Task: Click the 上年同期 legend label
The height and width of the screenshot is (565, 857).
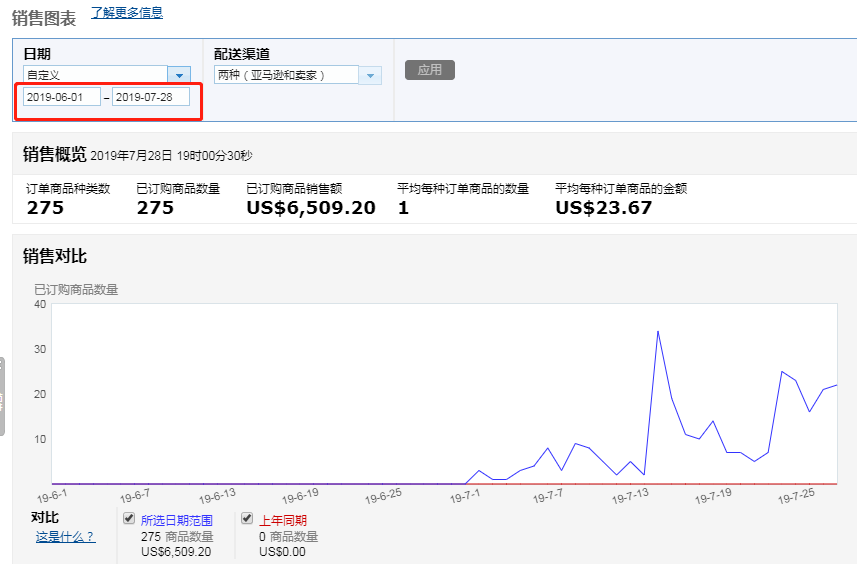Action: 283,520
